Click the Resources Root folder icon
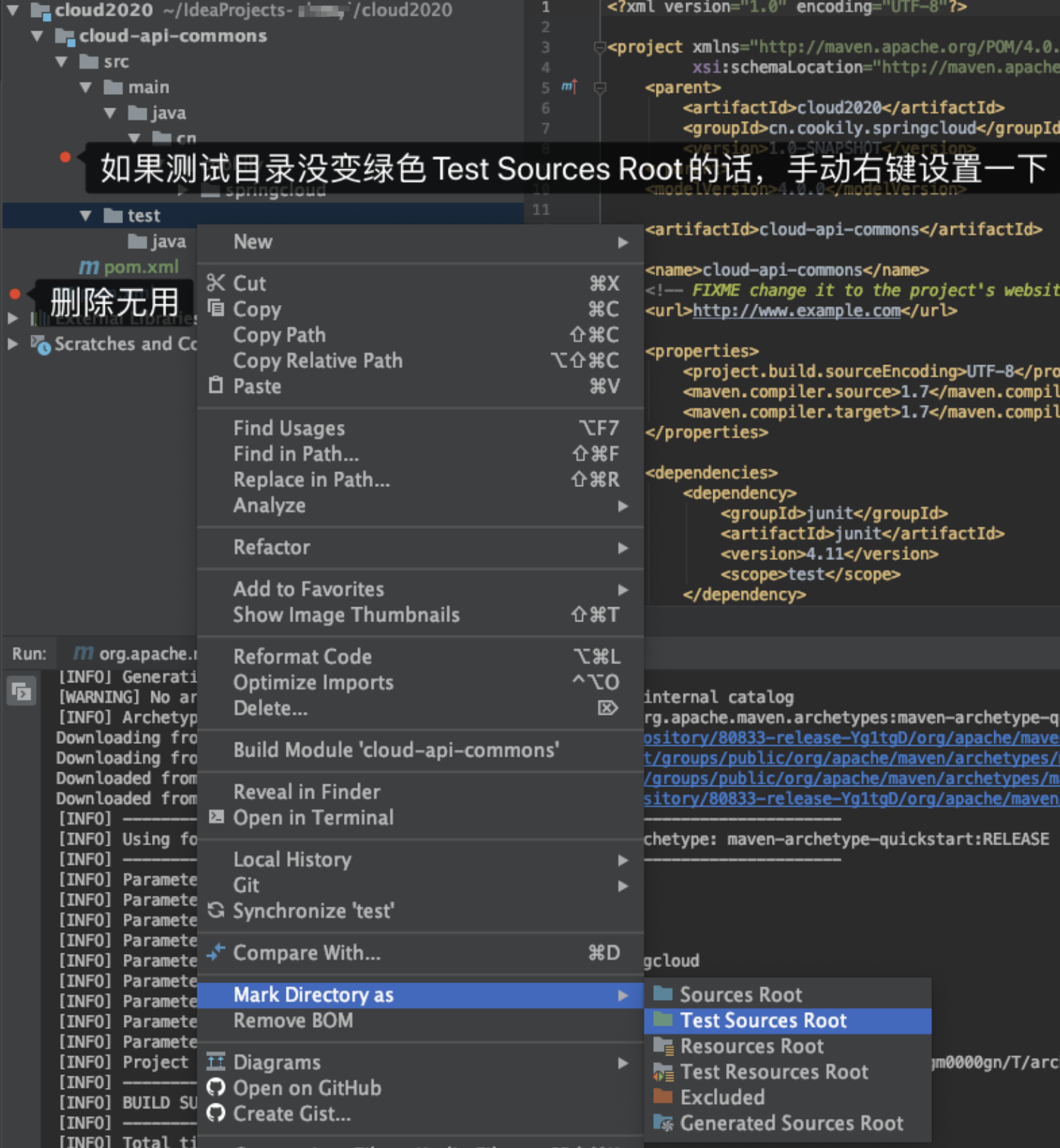The height and width of the screenshot is (1148, 1060). [x=663, y=1045]
